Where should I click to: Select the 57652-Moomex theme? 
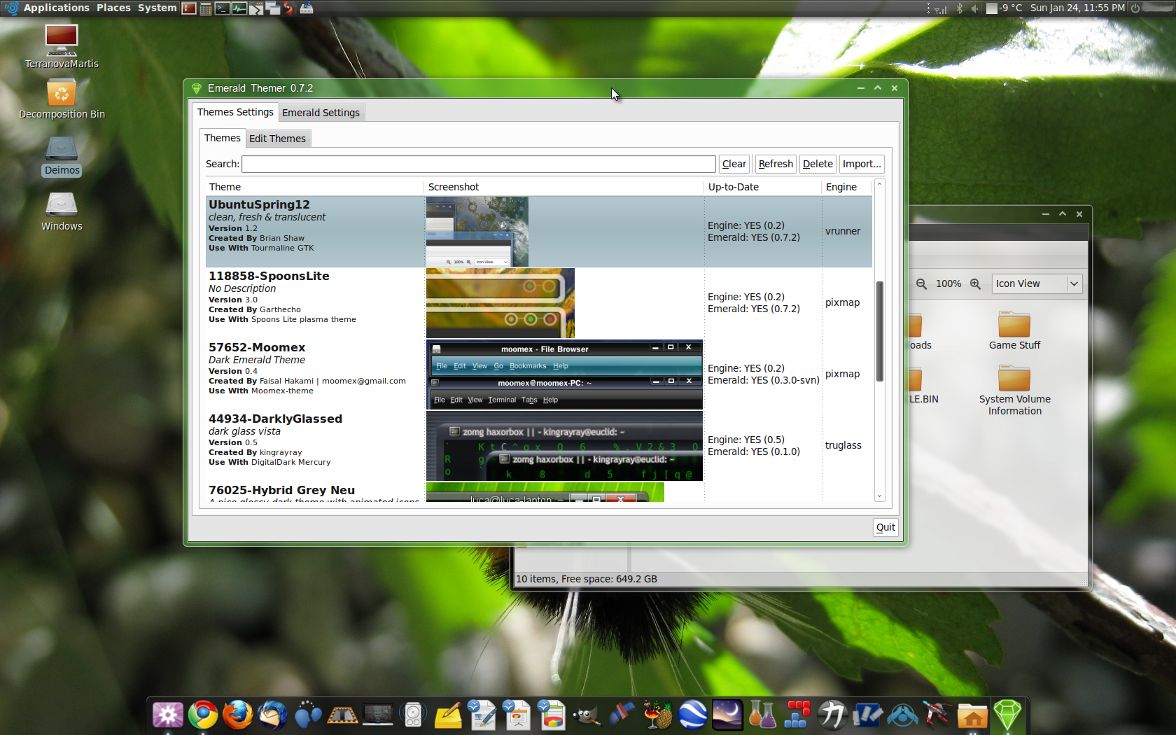point(538,374)
